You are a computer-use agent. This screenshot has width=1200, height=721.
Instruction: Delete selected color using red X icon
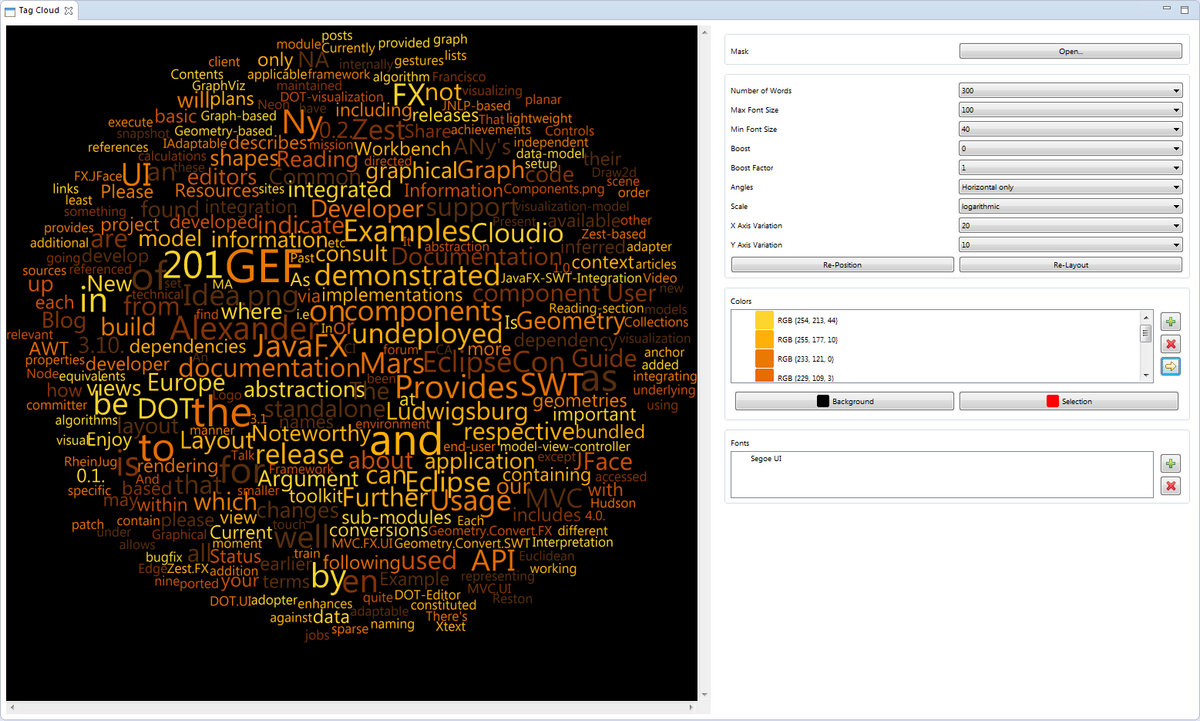point(1170,343)
